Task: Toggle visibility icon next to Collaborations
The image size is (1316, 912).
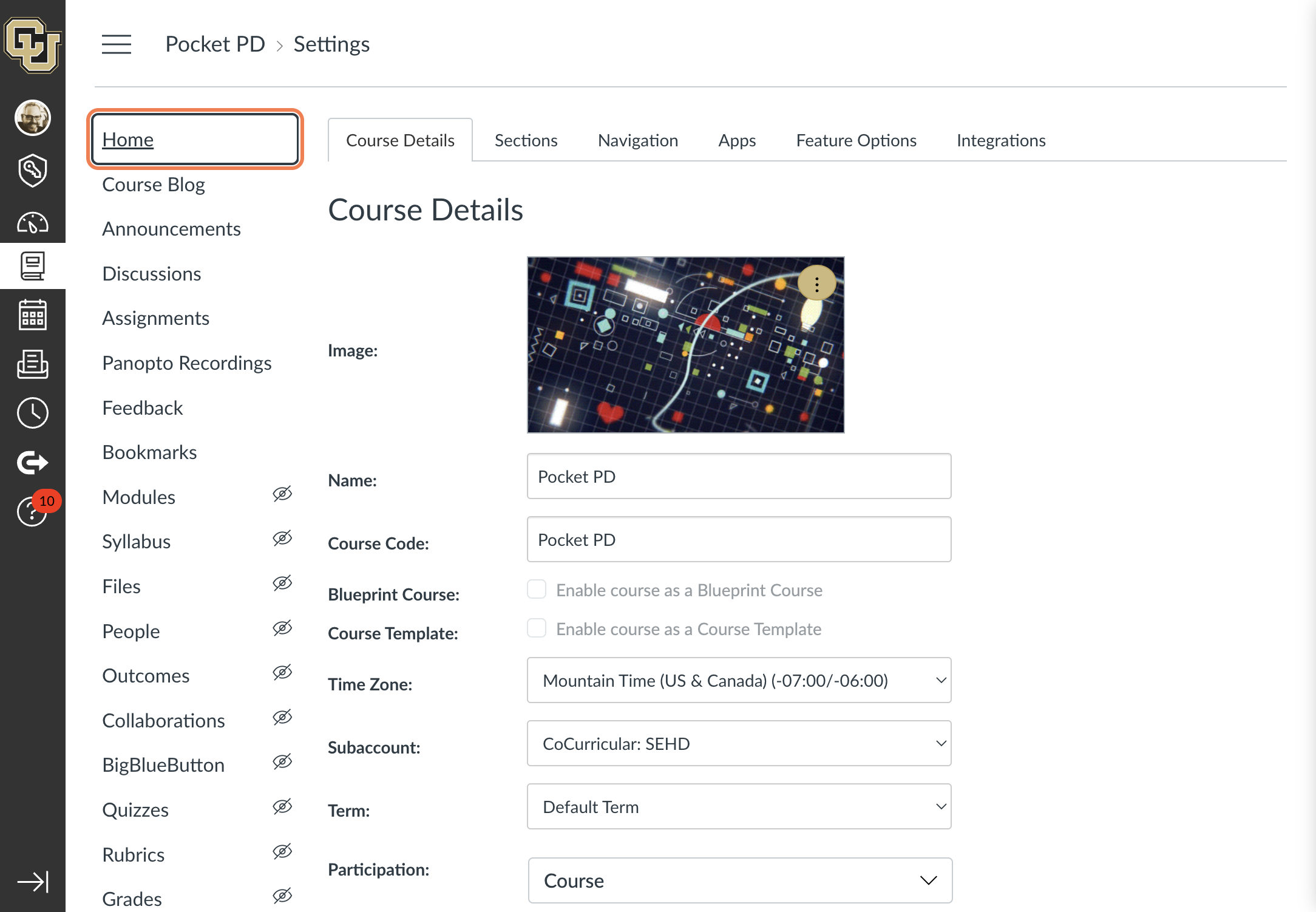Action: (x=282, y=718)
